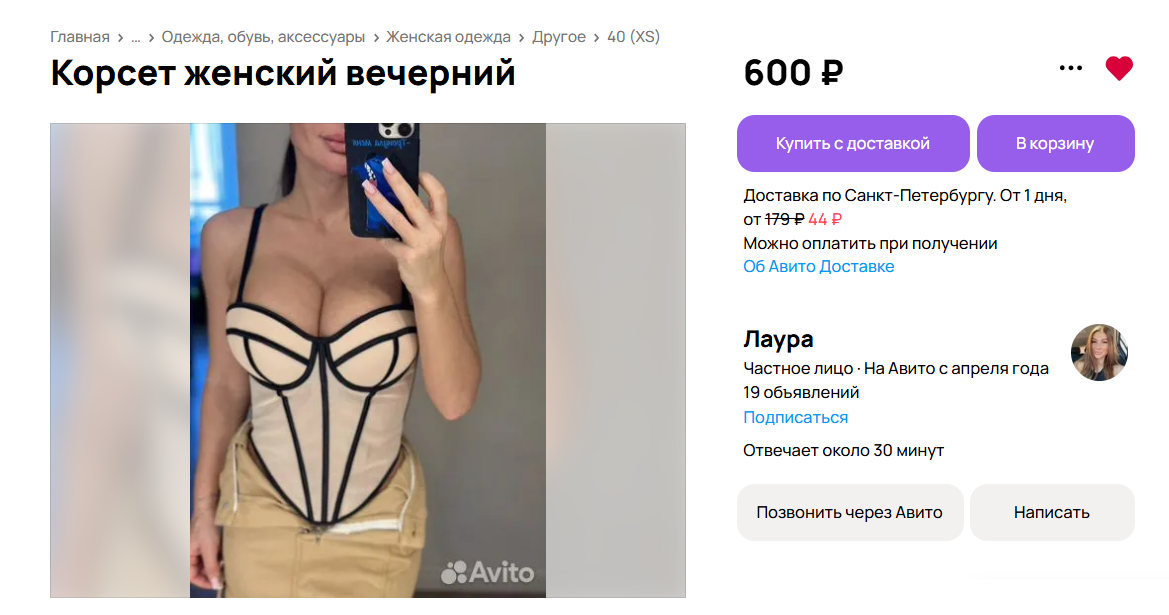Click Подписаться to follow the seller
The image size is (1169, 615).
tap(795, 417)
